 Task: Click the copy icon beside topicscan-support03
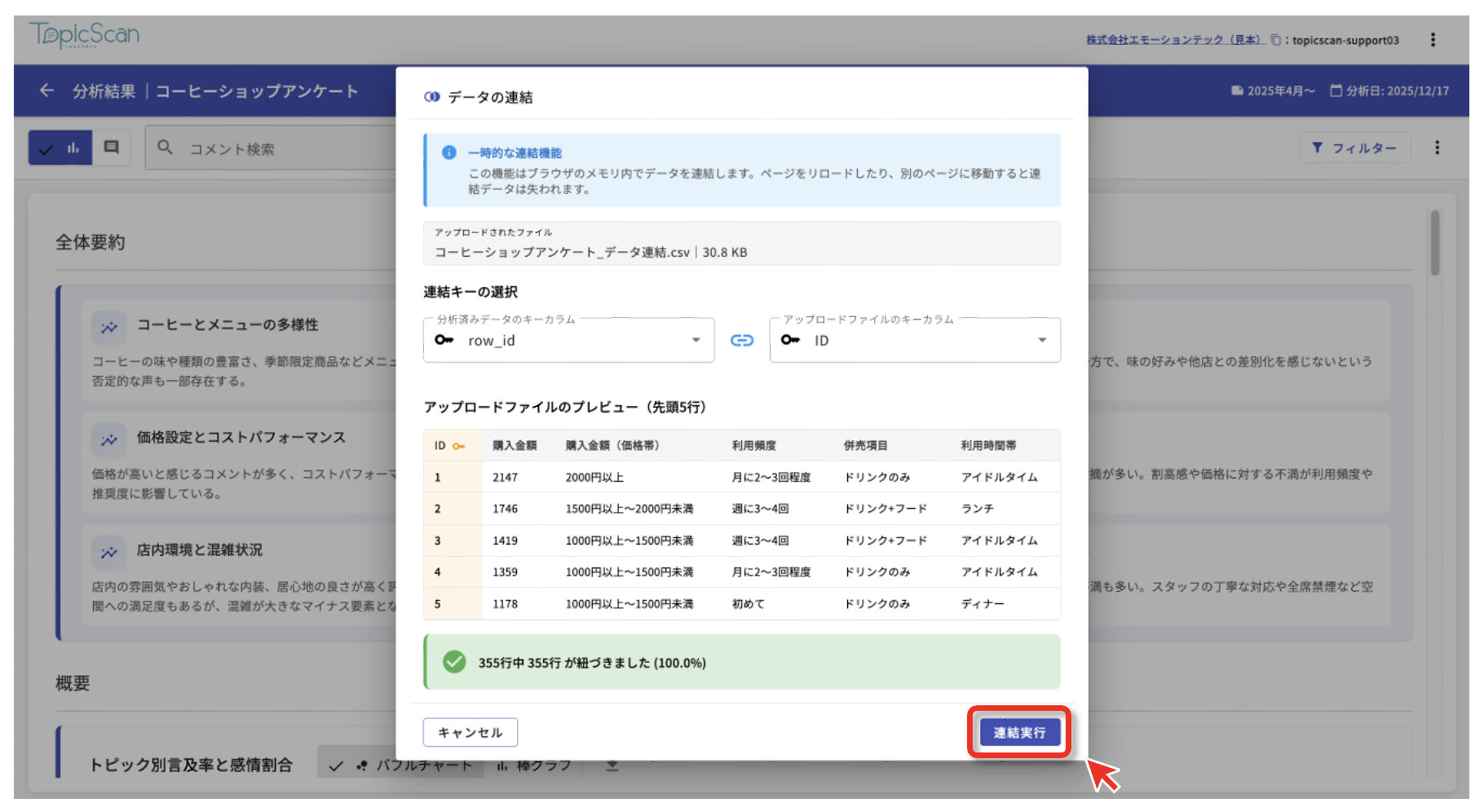(x=1275, y=40)
